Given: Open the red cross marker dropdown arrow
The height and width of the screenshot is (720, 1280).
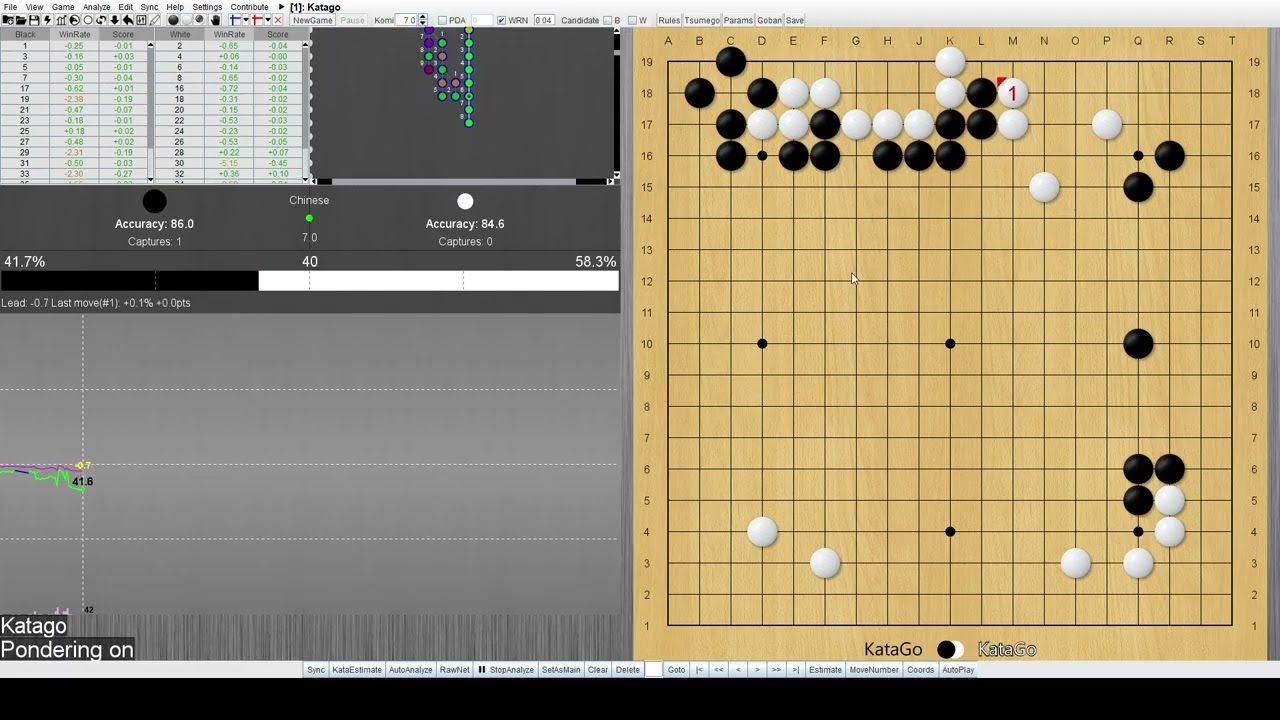Looking at the screenshot, I should click(x=268, y=20).
